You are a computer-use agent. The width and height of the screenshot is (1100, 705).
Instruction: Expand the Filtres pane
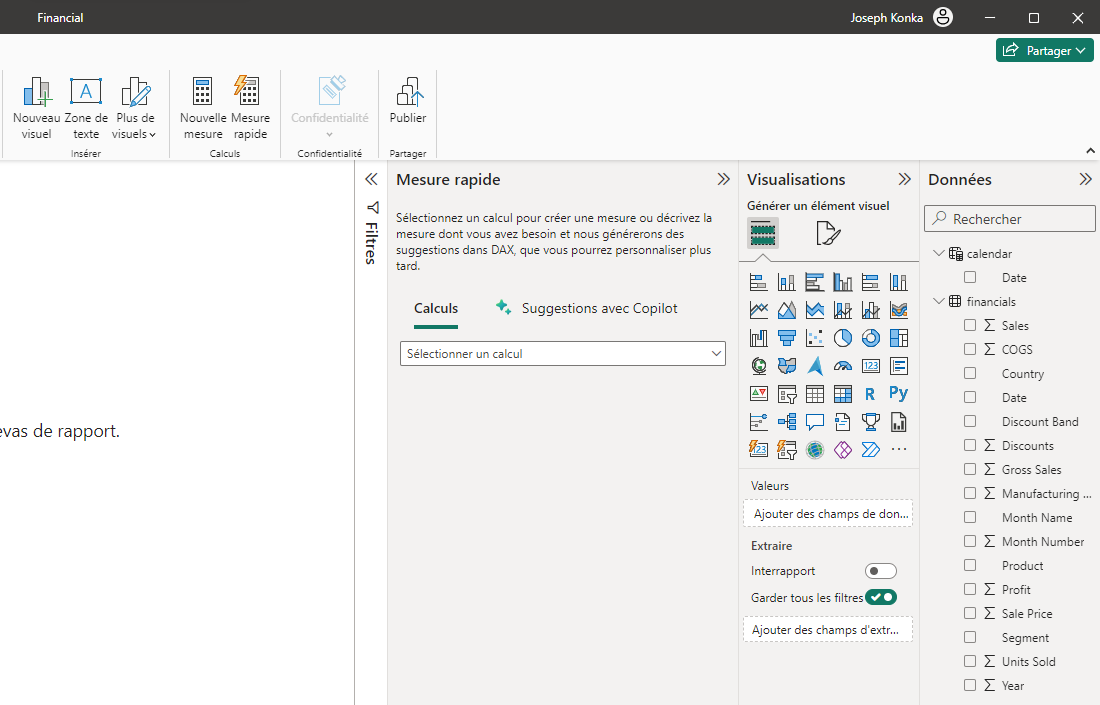point(371,180)
